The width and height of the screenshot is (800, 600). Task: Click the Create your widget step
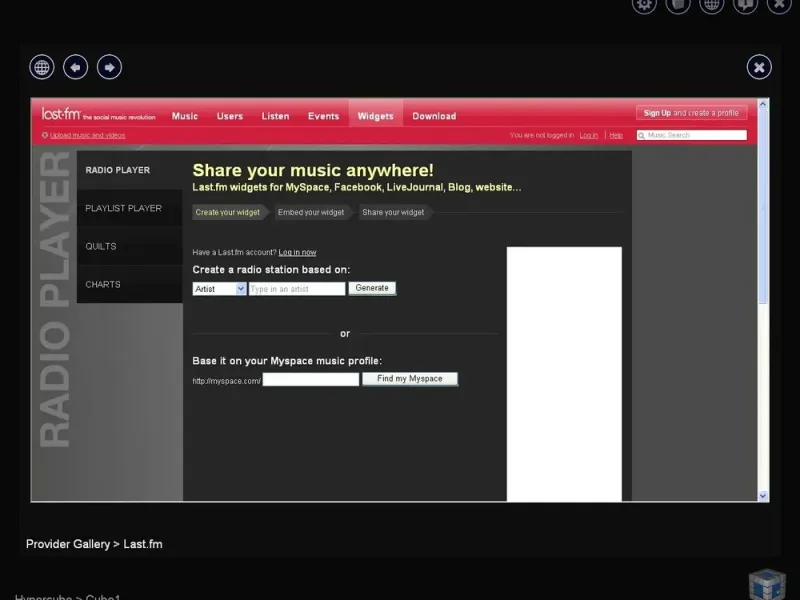pyautogui.click(x=228, y=212)
